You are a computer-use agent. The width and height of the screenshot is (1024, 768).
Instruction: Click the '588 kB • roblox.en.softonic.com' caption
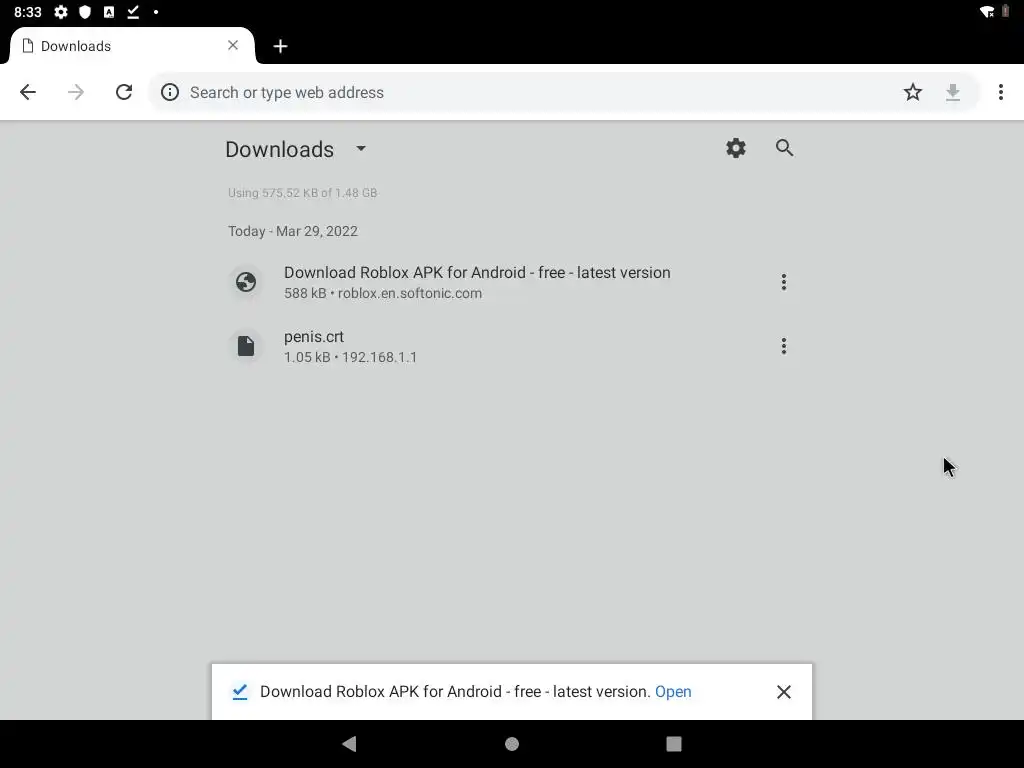click(383, 293)
